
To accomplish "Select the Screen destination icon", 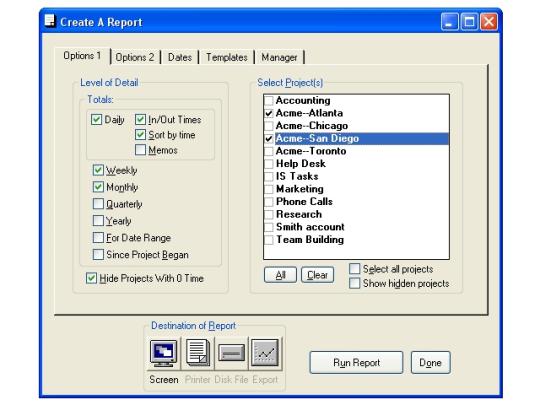I will 164,353.
